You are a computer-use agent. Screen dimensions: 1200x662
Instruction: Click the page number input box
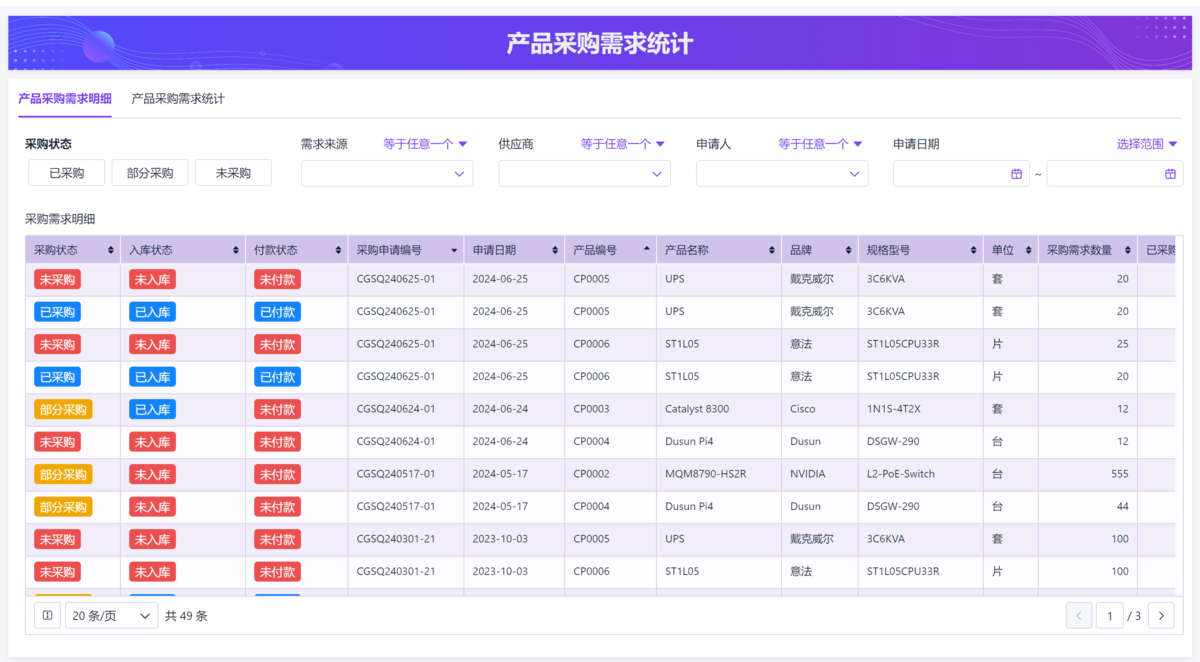(x=1109, y=616)
